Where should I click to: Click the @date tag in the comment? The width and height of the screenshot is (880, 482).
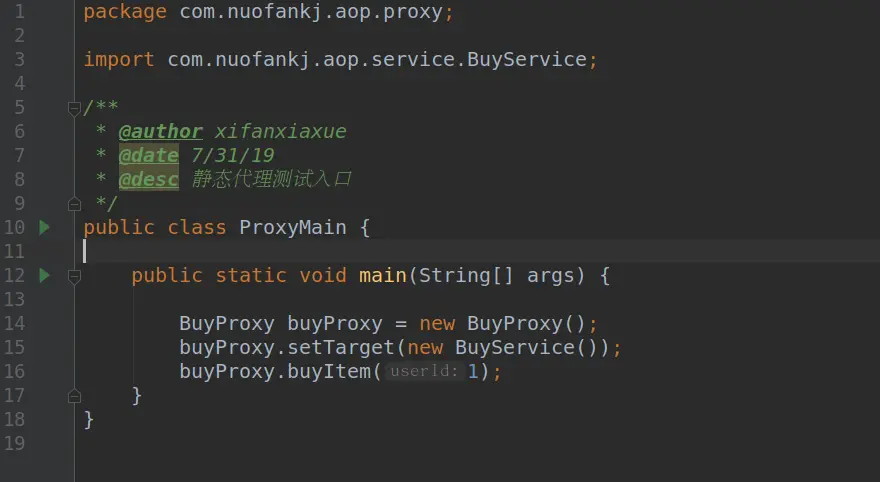pos(149,155)
